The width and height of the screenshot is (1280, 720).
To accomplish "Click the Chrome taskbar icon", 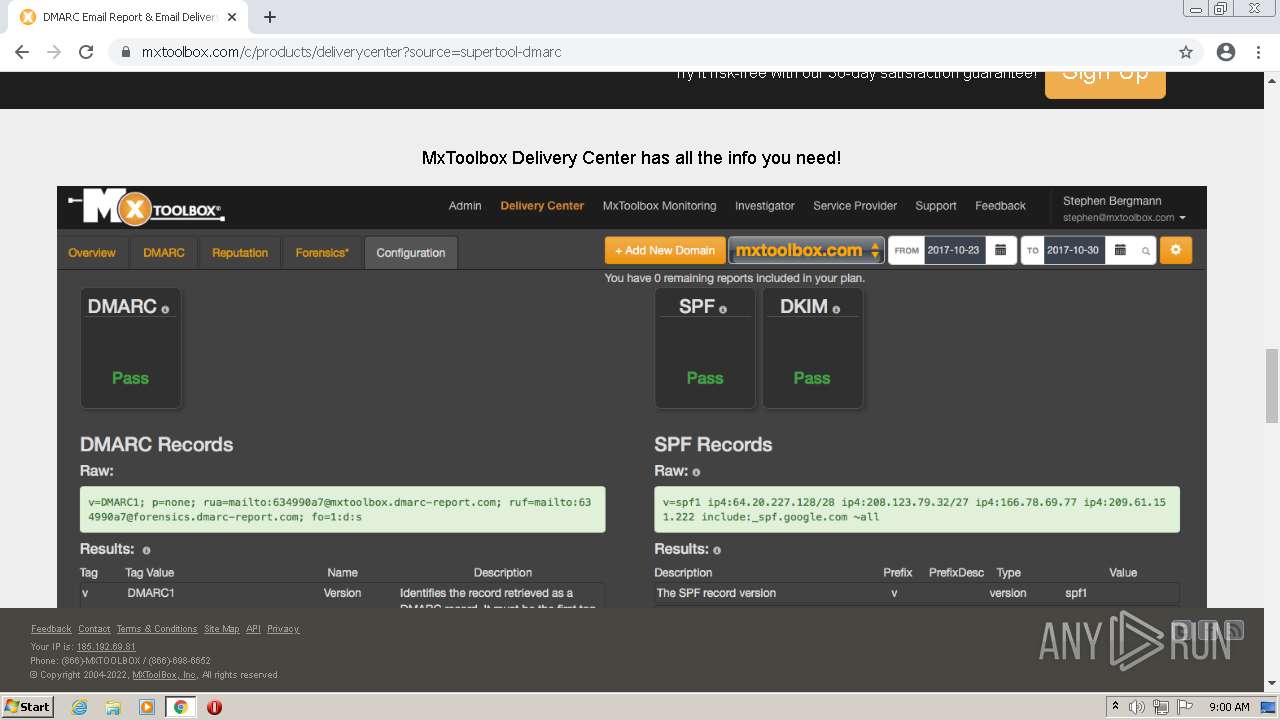I will [x=180, y=707].
